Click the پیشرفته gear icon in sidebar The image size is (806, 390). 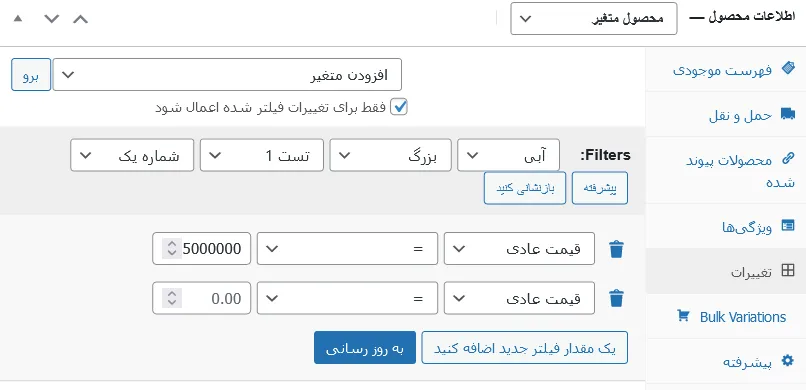point(787,361)
